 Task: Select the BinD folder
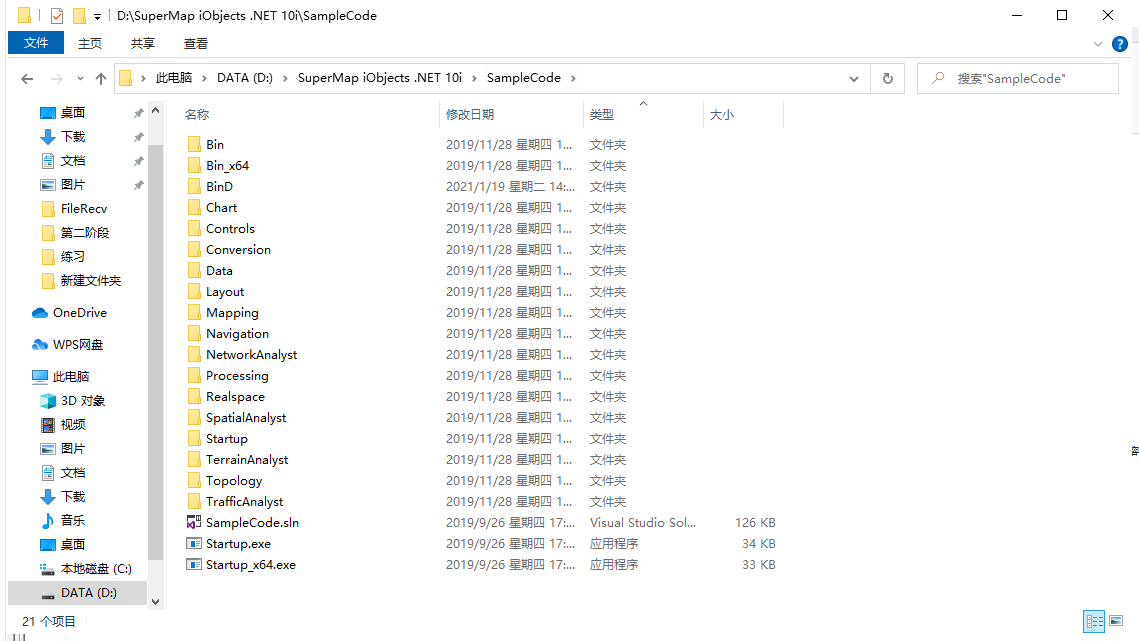click(x=219, y=186)
